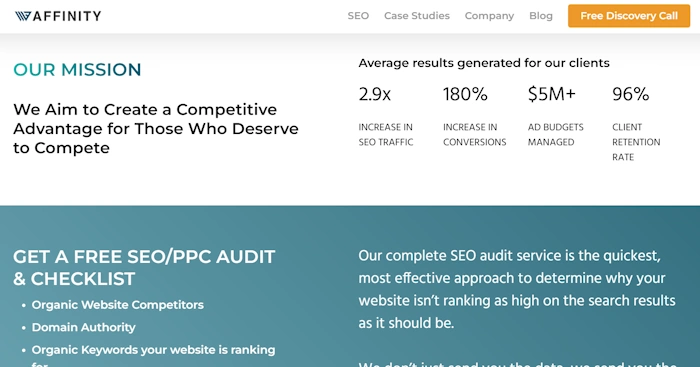The width and height of the screenshot is (700, 367).
Task: Click the competitive advantage mission statement
Action: pyautogui.click(x=156, y=129)
